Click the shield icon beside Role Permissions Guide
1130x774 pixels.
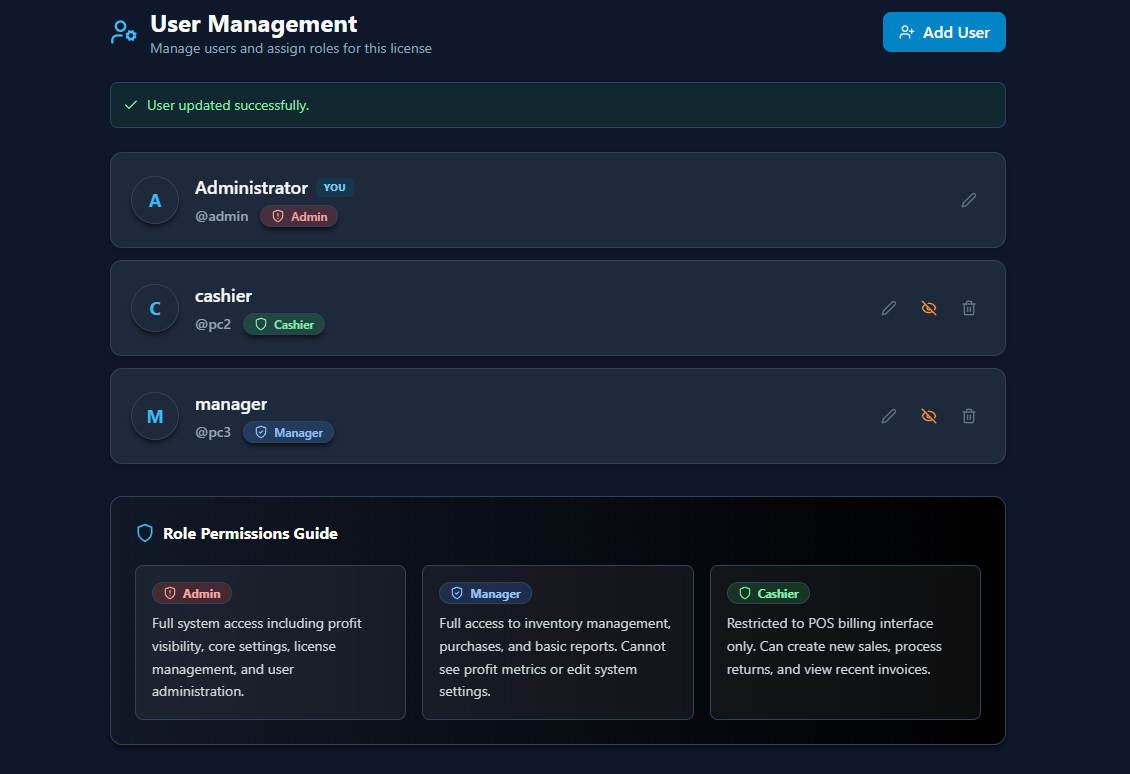point(145,533)
